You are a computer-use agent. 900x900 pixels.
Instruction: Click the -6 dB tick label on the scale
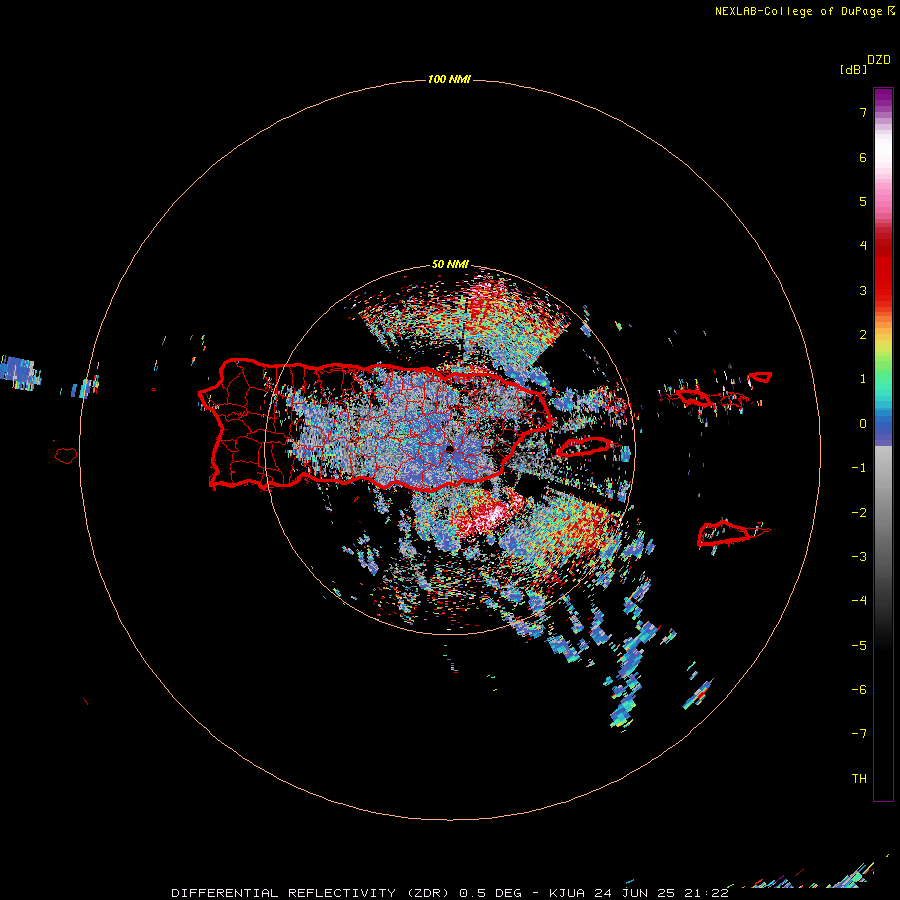pos(859,690)
